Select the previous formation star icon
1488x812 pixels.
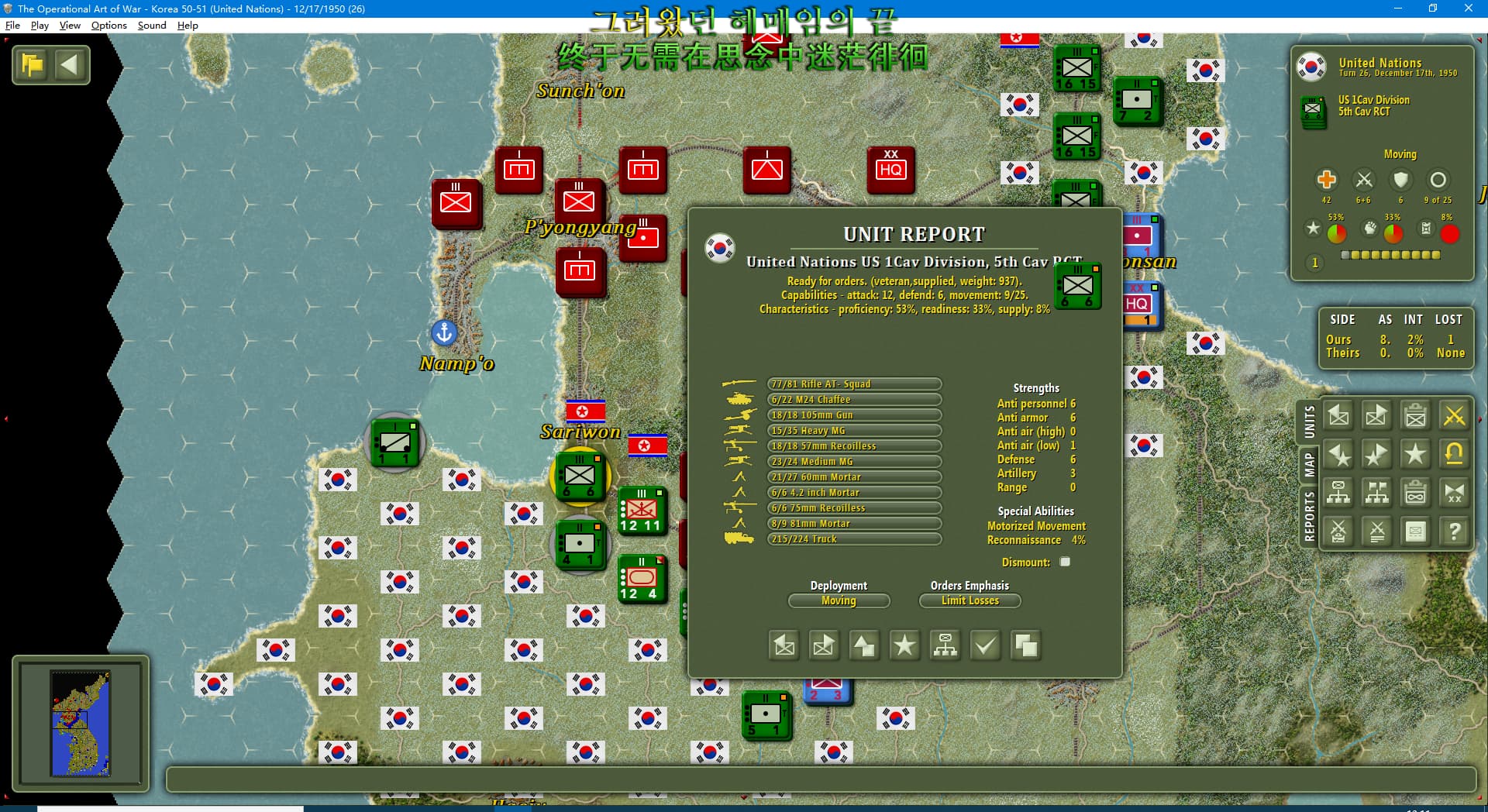pyautogui.click(x=1338, y=454)
